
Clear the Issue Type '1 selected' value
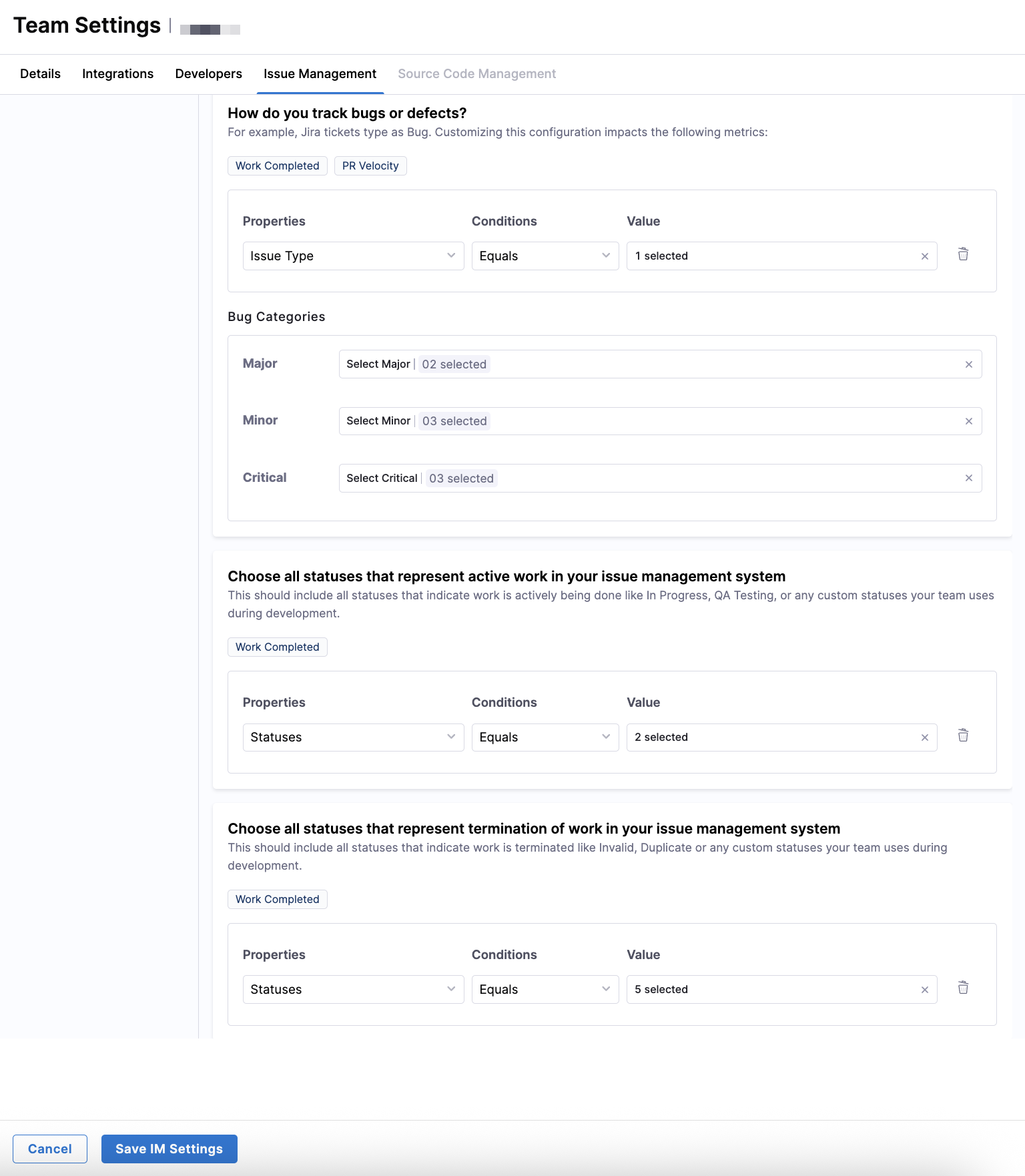pos(924,256)
